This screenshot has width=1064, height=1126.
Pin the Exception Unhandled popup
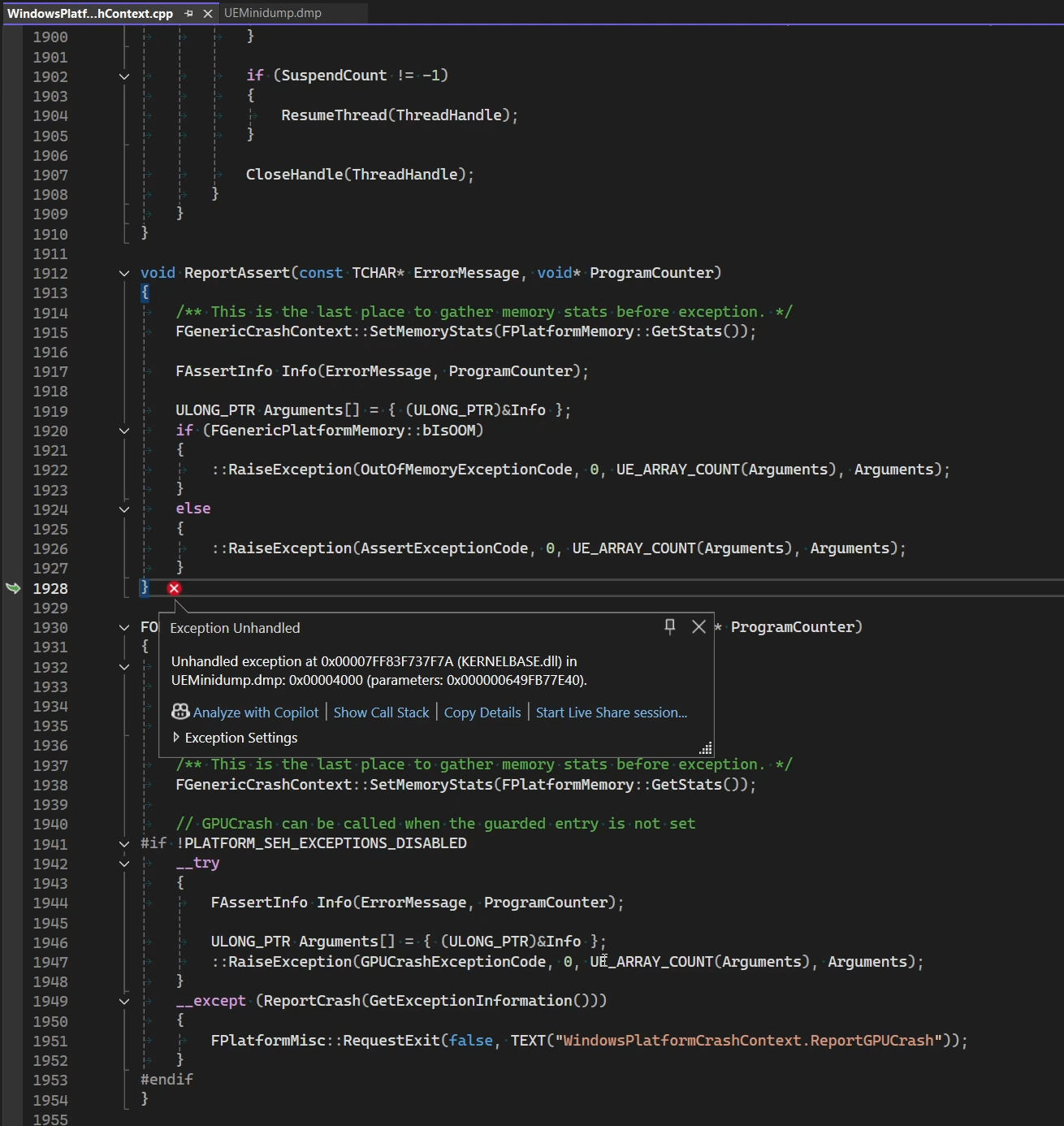670,626
